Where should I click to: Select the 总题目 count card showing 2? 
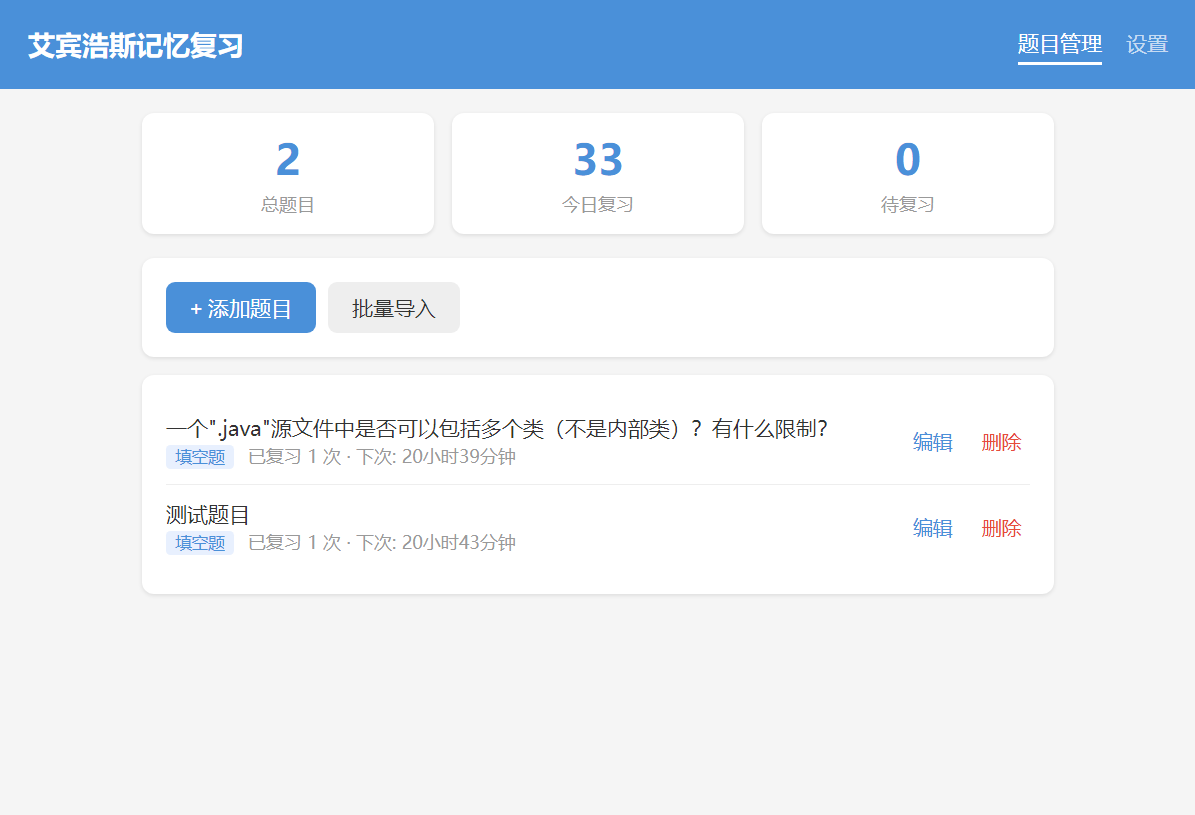(x=288, y=174)
